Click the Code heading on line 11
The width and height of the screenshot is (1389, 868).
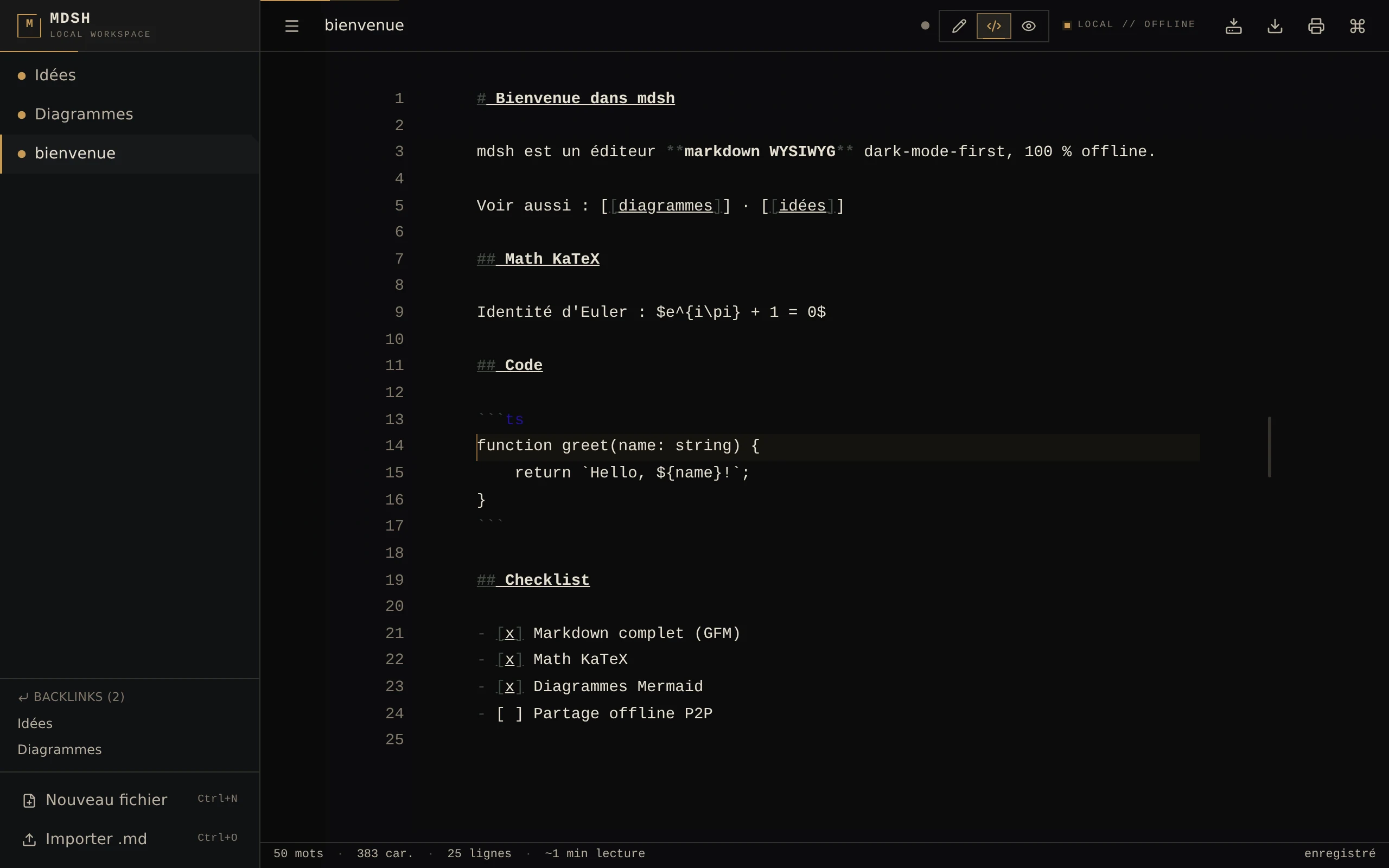509,365
